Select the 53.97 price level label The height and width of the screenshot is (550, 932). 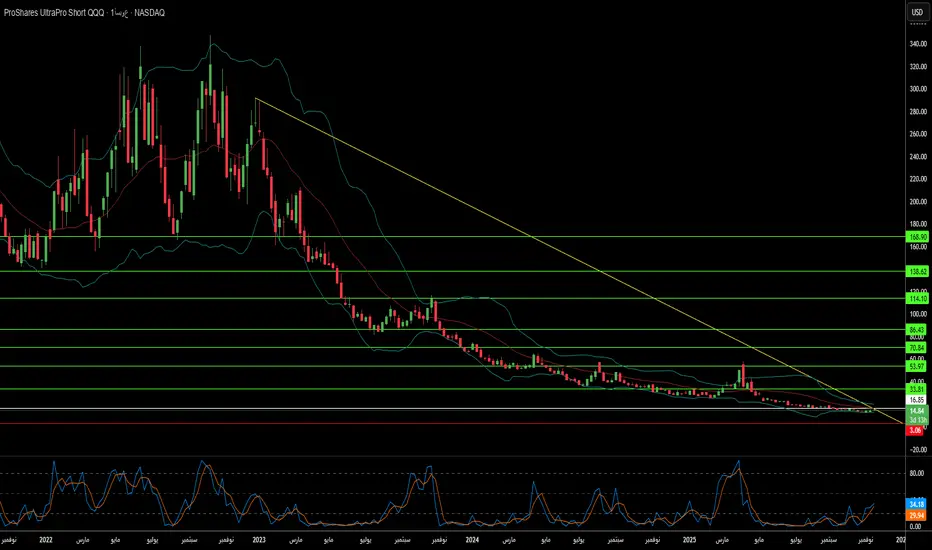[x=917, y=366]
